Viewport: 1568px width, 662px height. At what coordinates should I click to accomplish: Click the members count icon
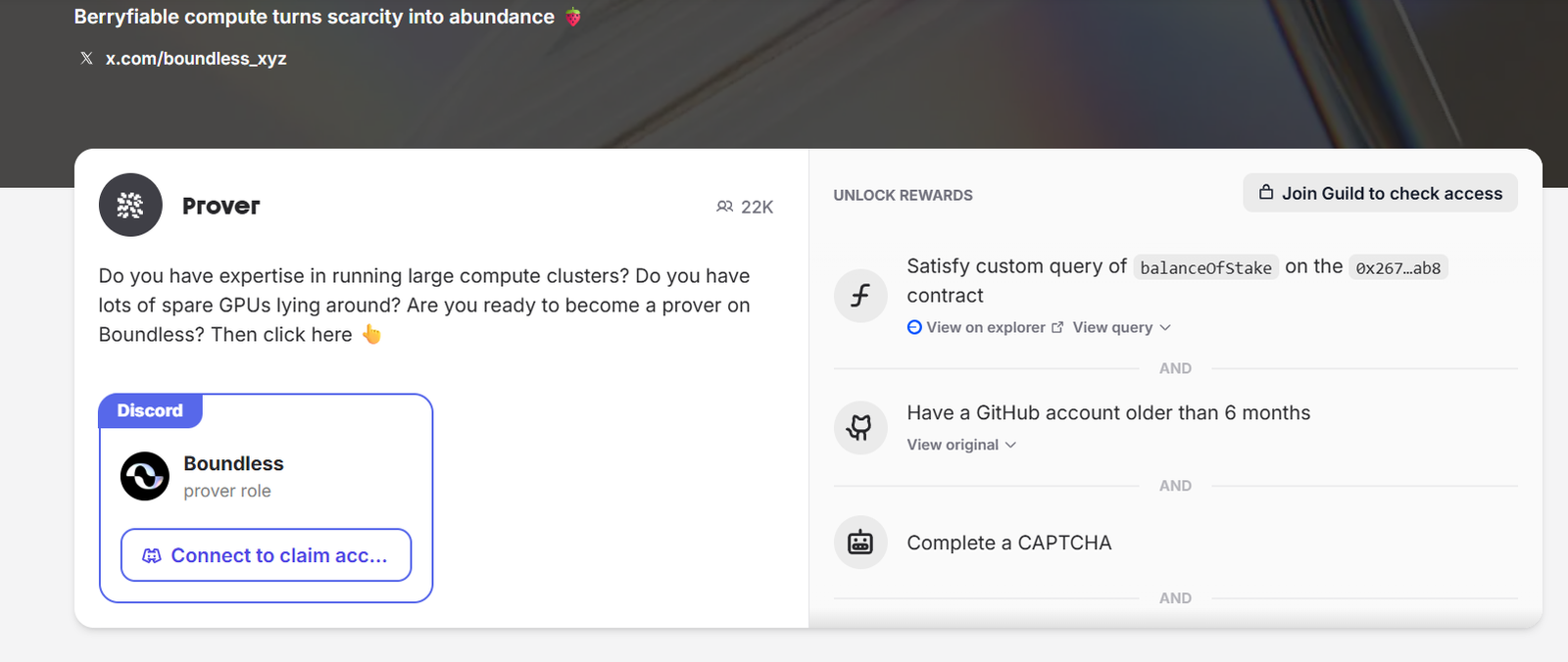pos(725,207)
